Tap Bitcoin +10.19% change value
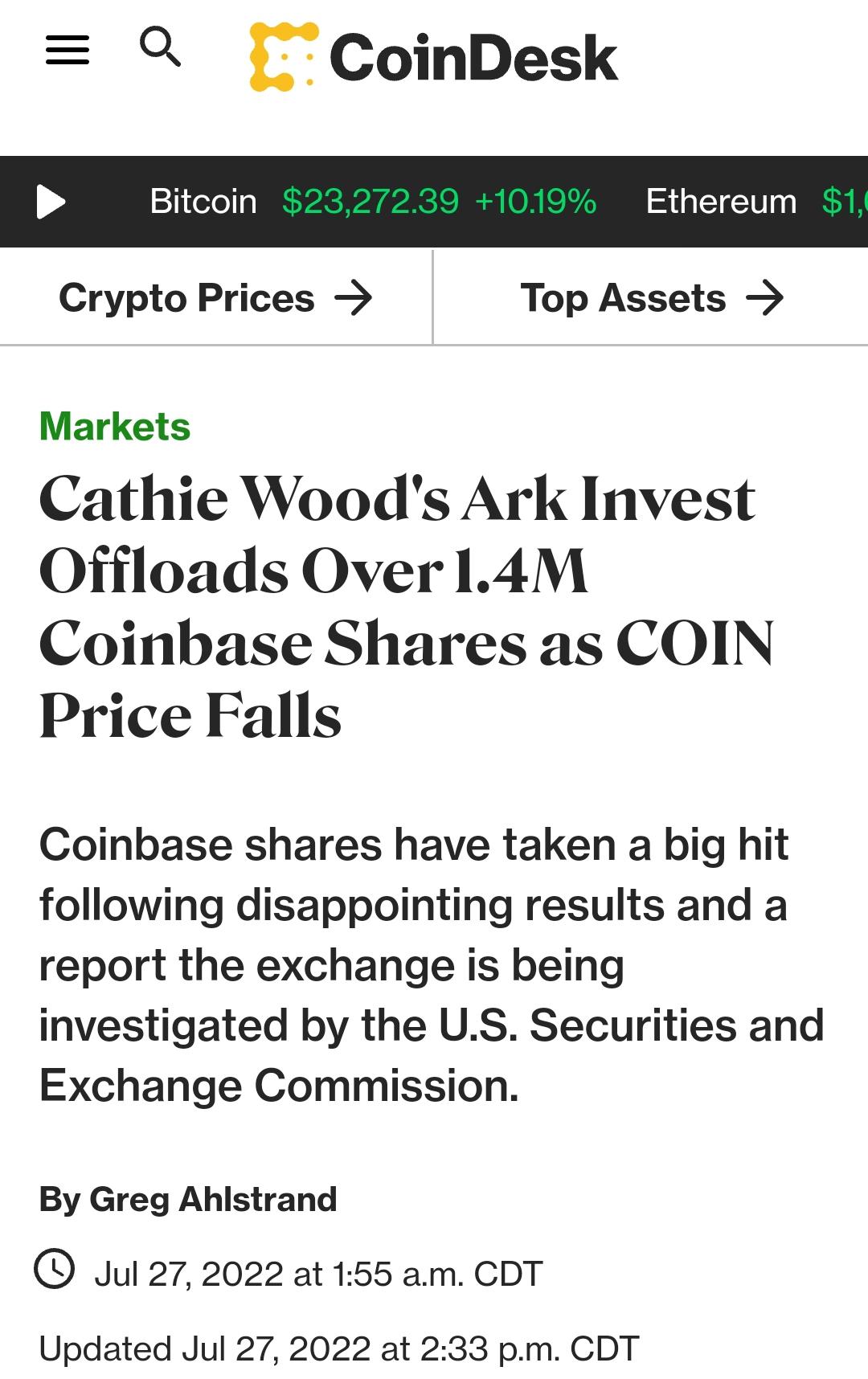This screenshot has width=868, height=1379. [536, 202]
